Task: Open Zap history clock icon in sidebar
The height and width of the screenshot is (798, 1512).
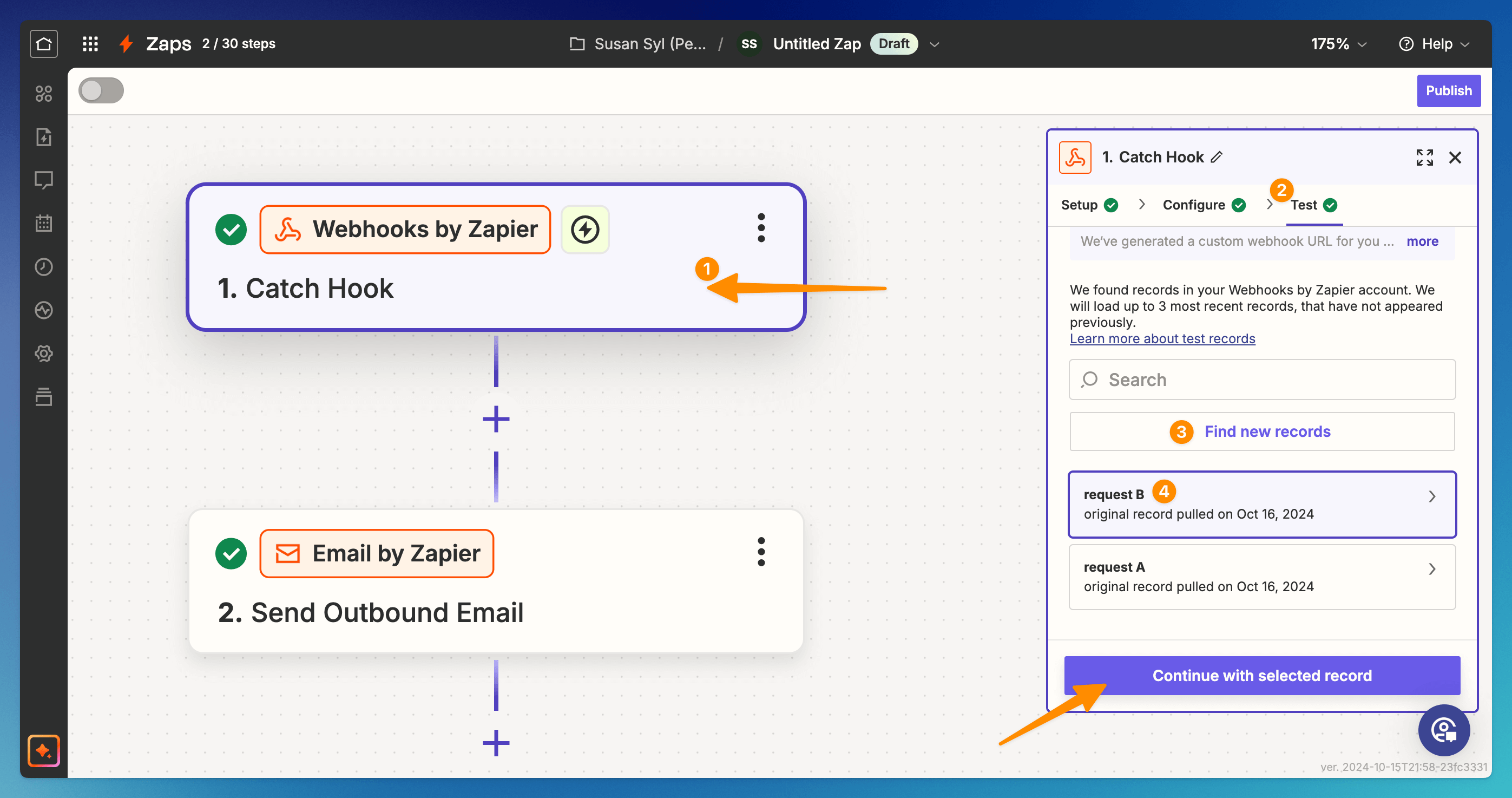Action: click(x=43, y=266)
